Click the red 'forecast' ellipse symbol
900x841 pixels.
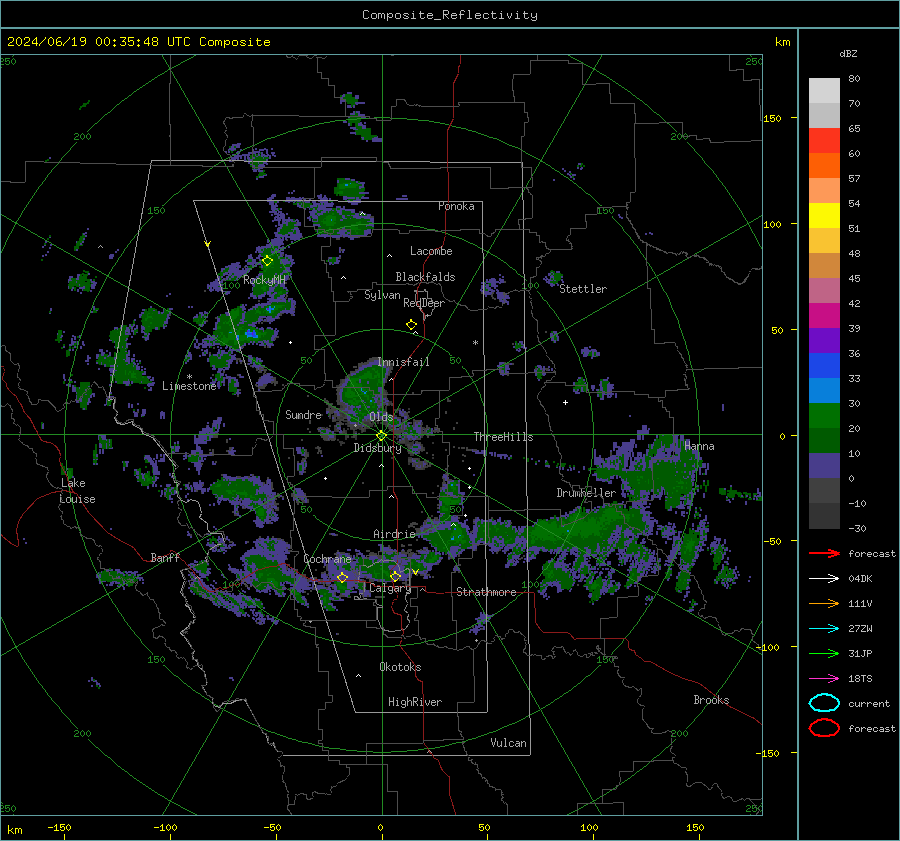(824, 728)
